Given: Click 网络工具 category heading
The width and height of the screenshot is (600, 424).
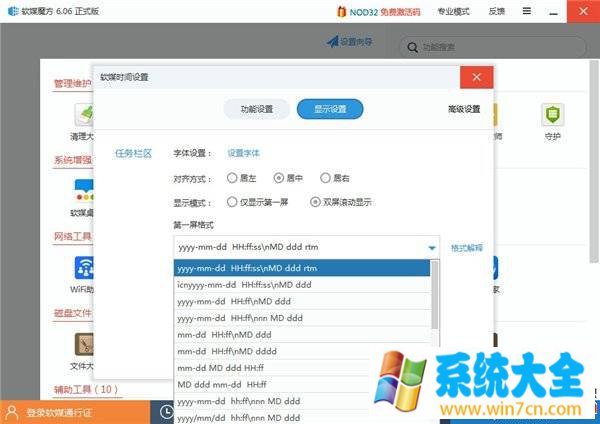Looking at the screenshot, I should (72, 236).
